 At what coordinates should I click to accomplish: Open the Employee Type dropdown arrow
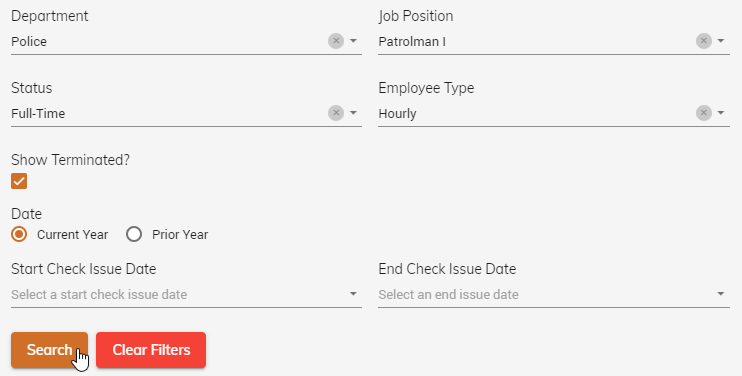coord(721,113)
